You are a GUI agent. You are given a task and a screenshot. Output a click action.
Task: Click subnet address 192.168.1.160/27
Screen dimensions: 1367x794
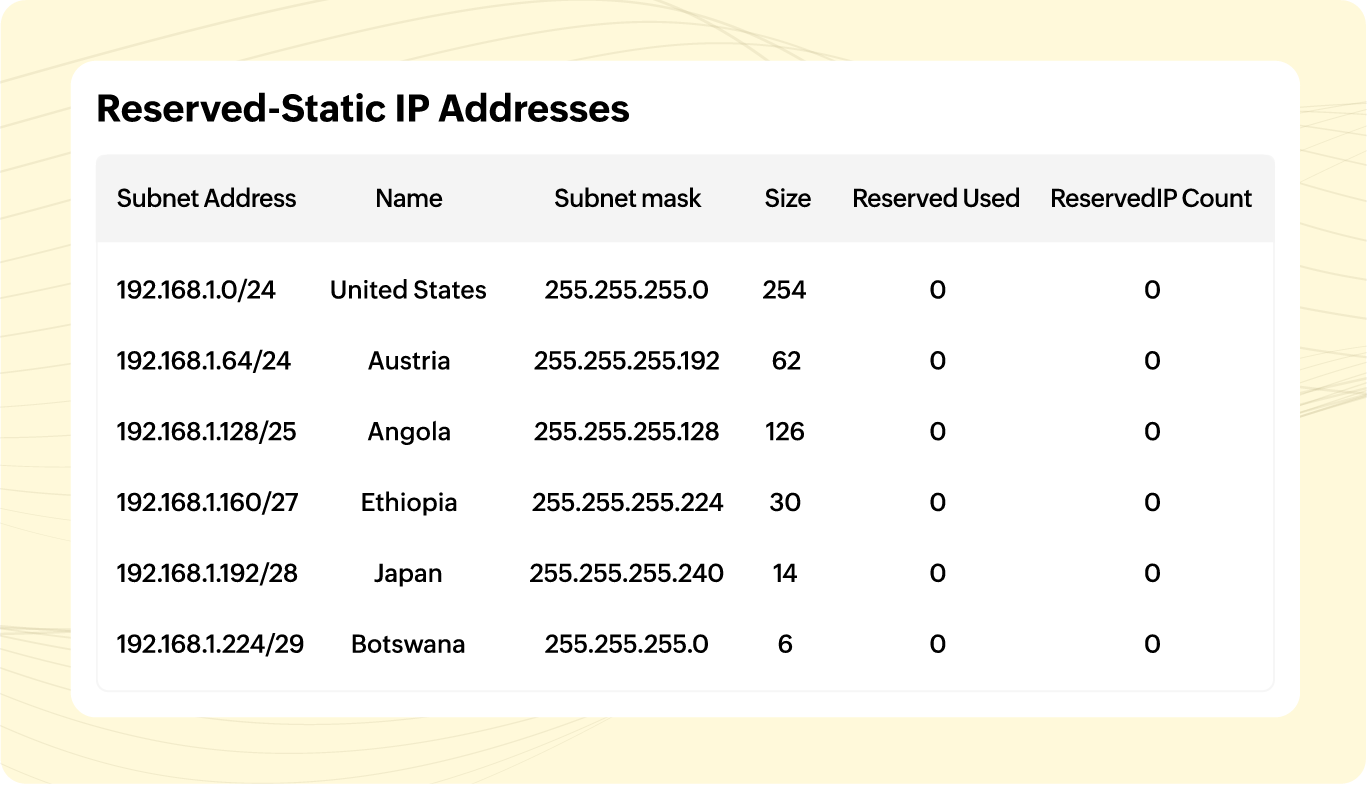(207, 502)
